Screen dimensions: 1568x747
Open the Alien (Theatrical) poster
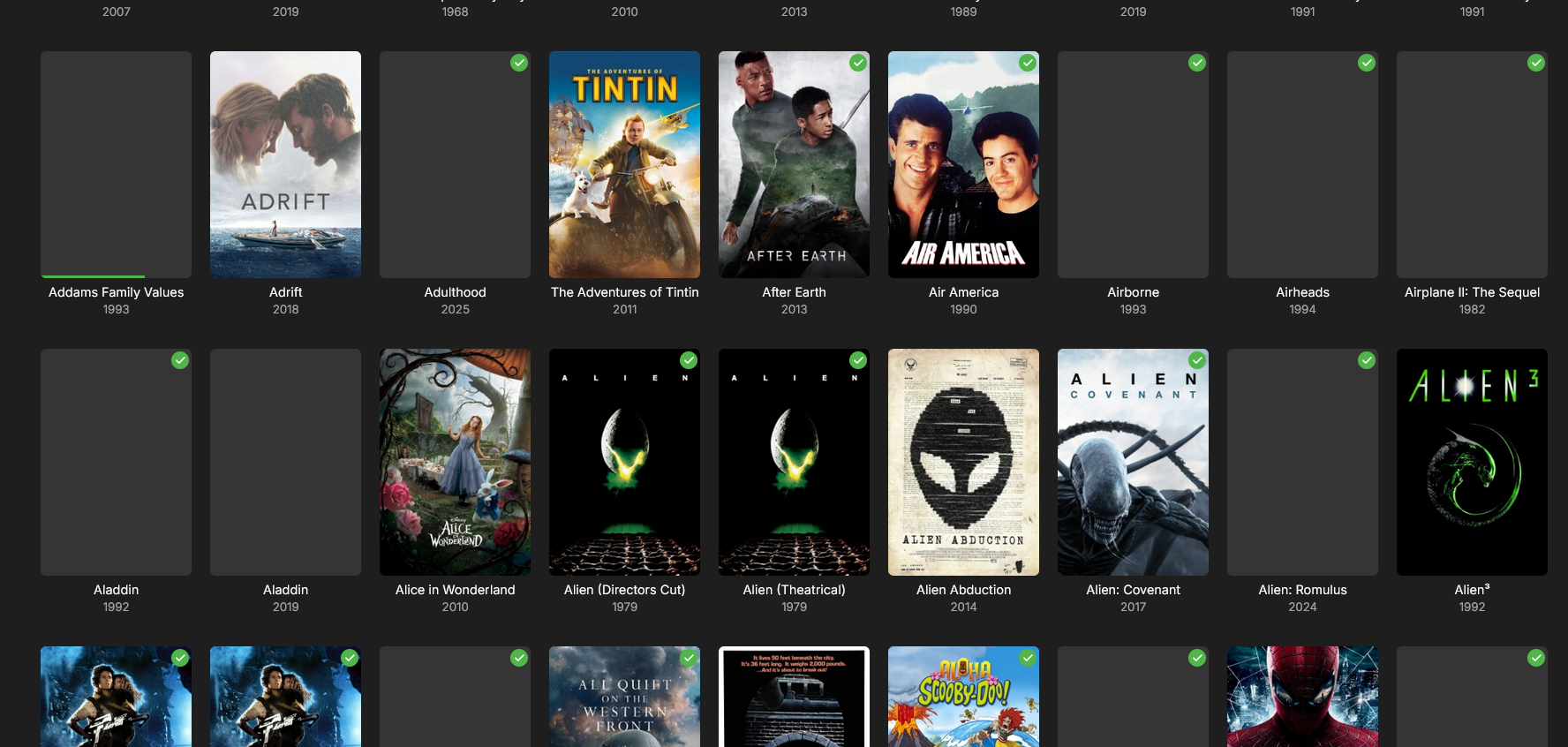coord(794,462)
